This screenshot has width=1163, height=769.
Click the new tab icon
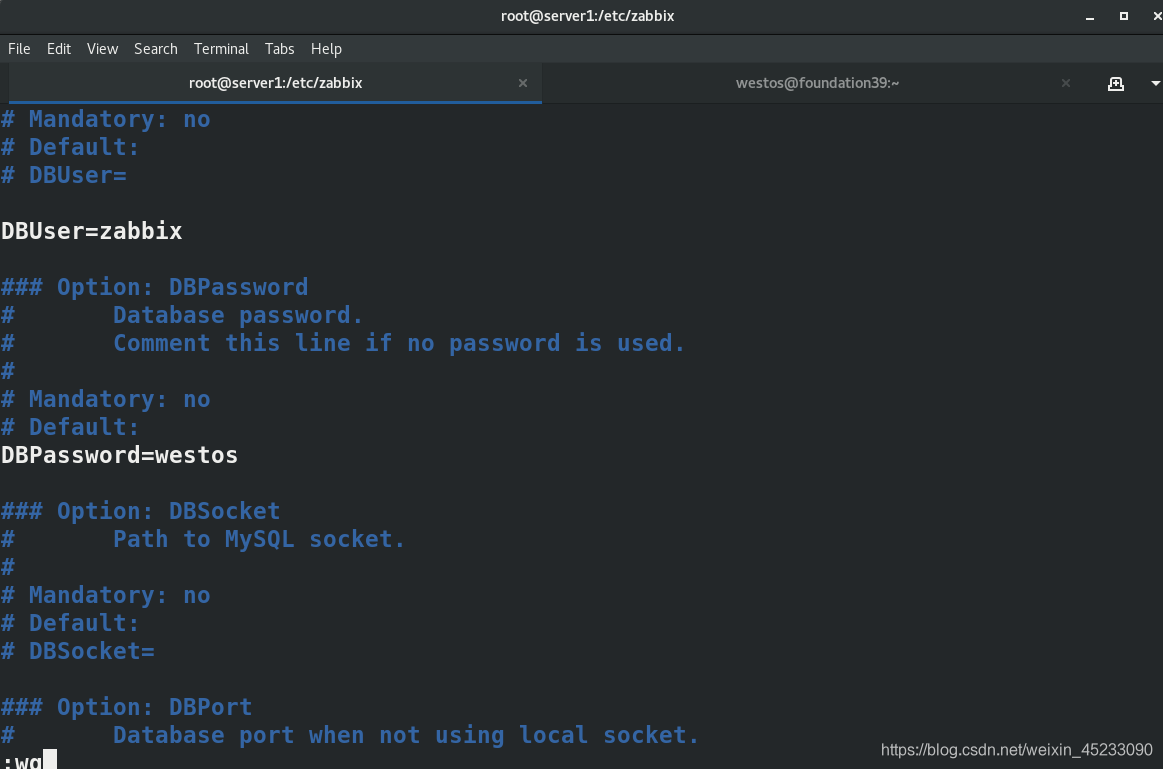pos(1116,84)
